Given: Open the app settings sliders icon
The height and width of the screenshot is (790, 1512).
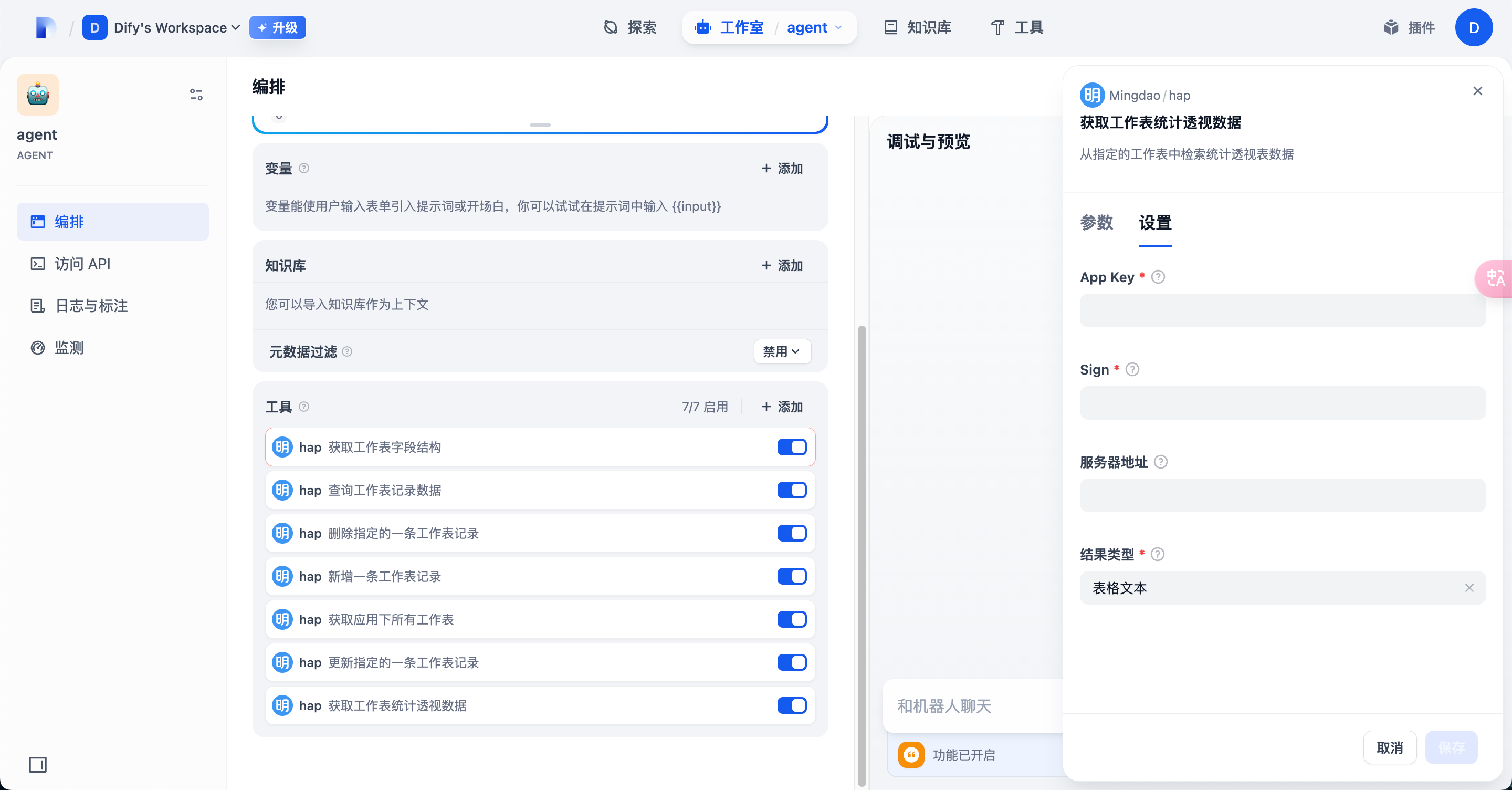Looking at the screenshot, I should [x=196, y=94].
